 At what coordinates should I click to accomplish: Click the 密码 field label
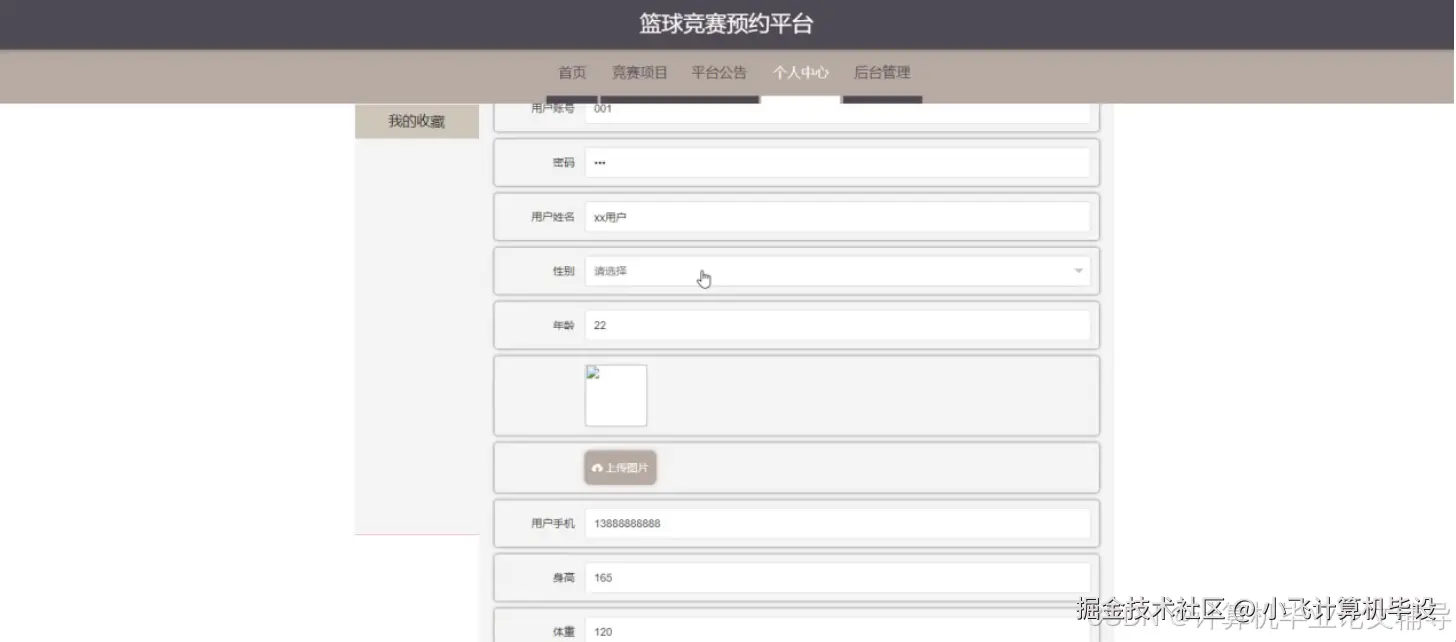pyautogui.click(x=564, y=163)
